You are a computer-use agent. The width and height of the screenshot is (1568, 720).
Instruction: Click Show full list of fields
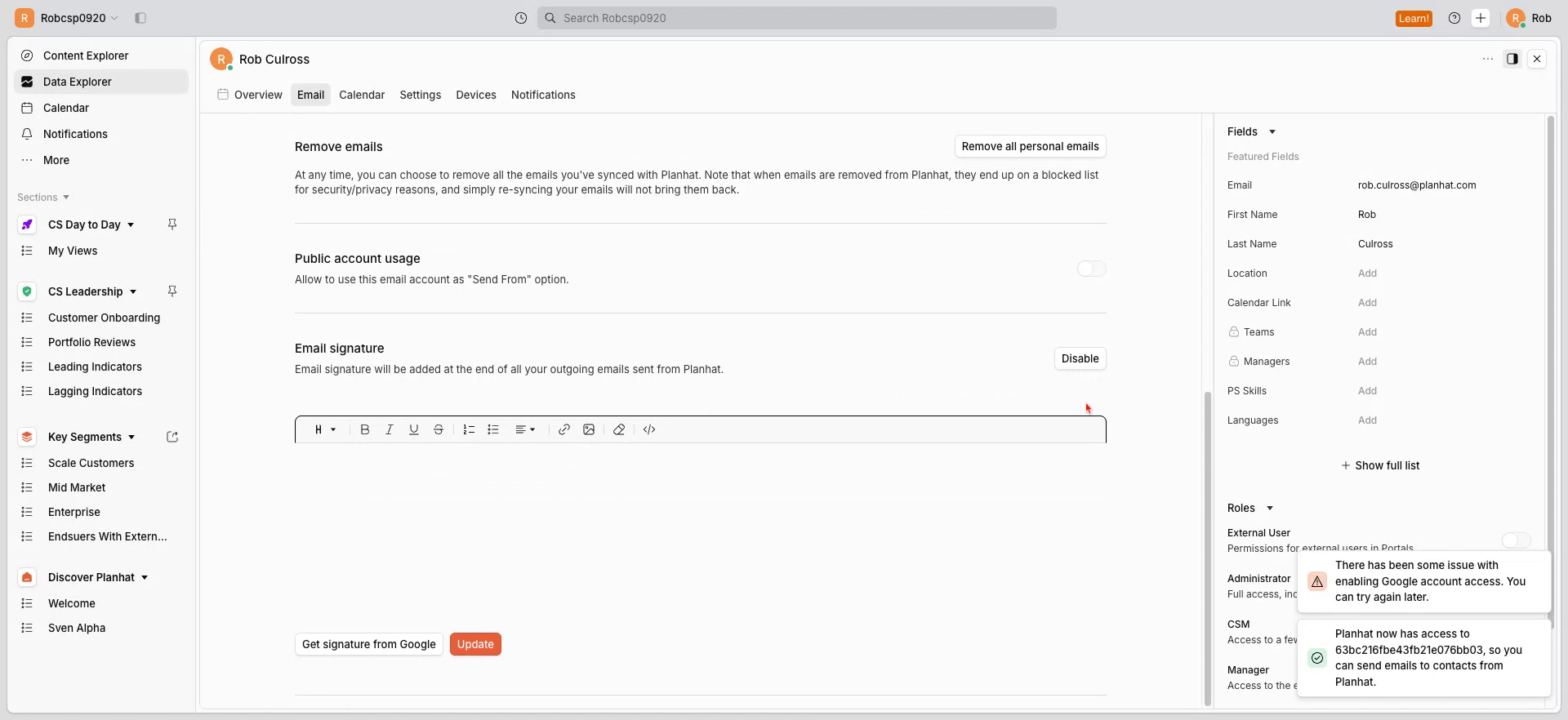click(1380, 465)
